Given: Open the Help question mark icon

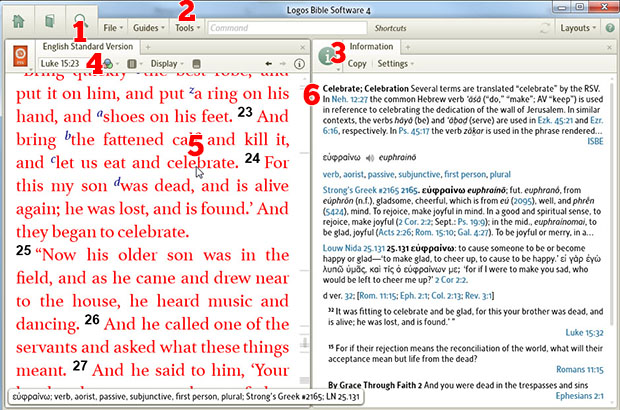Looking at the screenshot, I should tap(610, 28).
